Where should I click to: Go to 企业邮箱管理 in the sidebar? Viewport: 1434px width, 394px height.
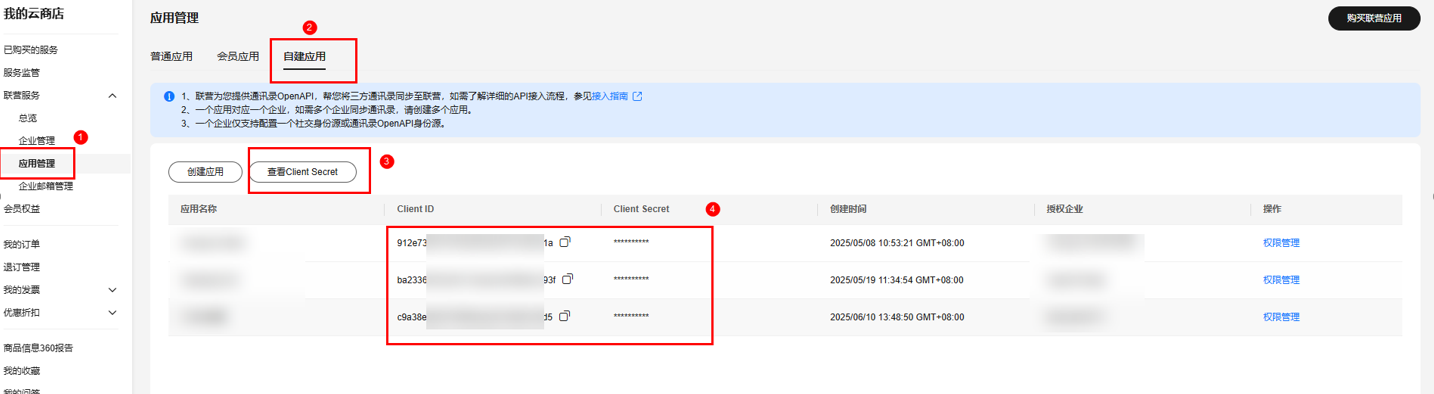(46, 186)
